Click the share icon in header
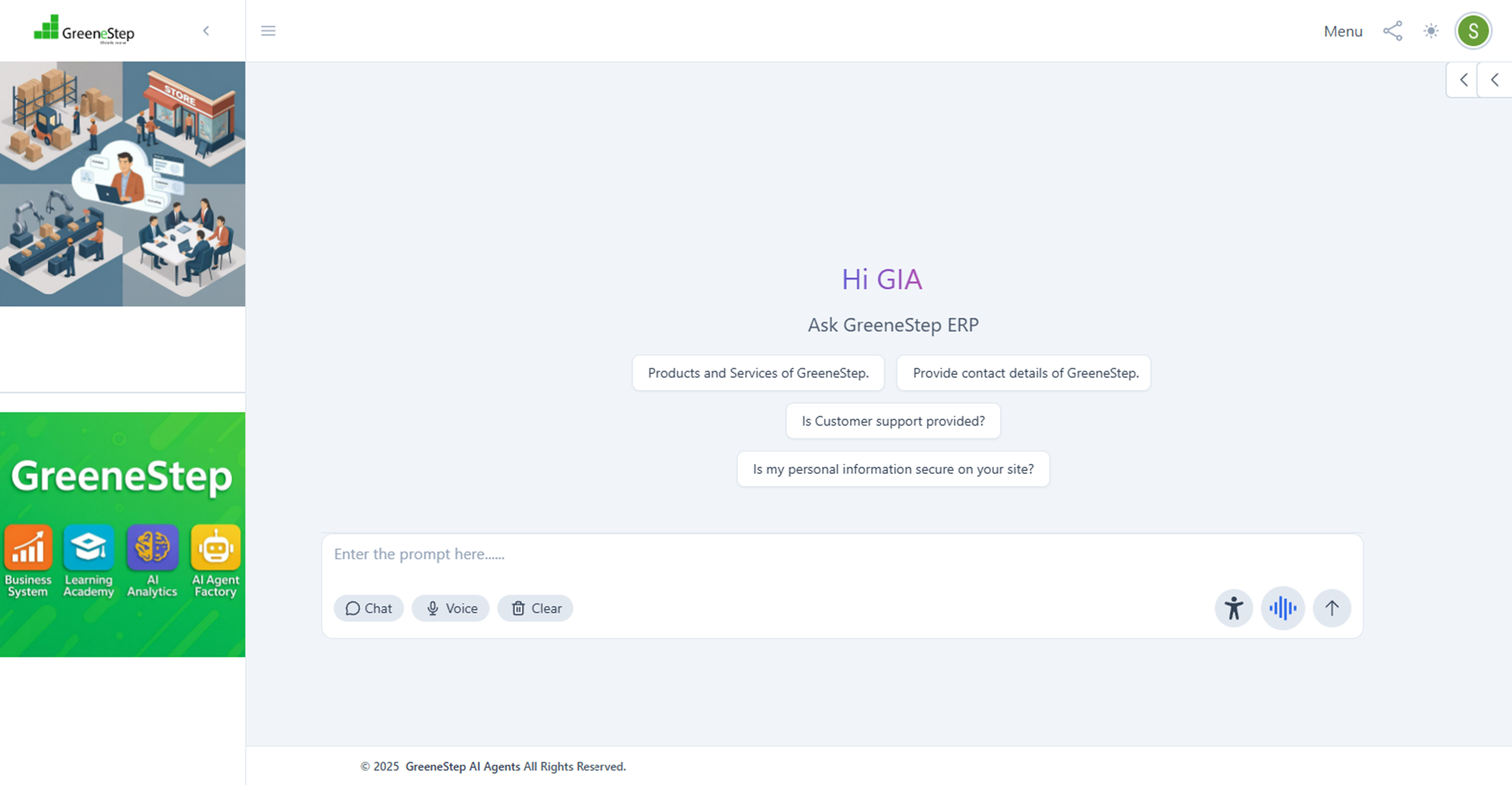The image size is (1512, 785). click(x=1393, y=31)
